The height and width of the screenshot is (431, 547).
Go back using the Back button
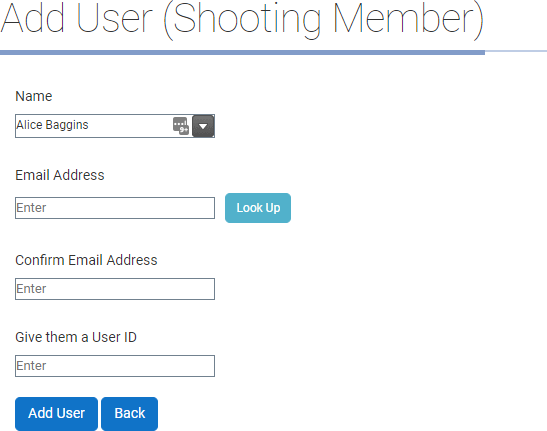coord(129,414)
